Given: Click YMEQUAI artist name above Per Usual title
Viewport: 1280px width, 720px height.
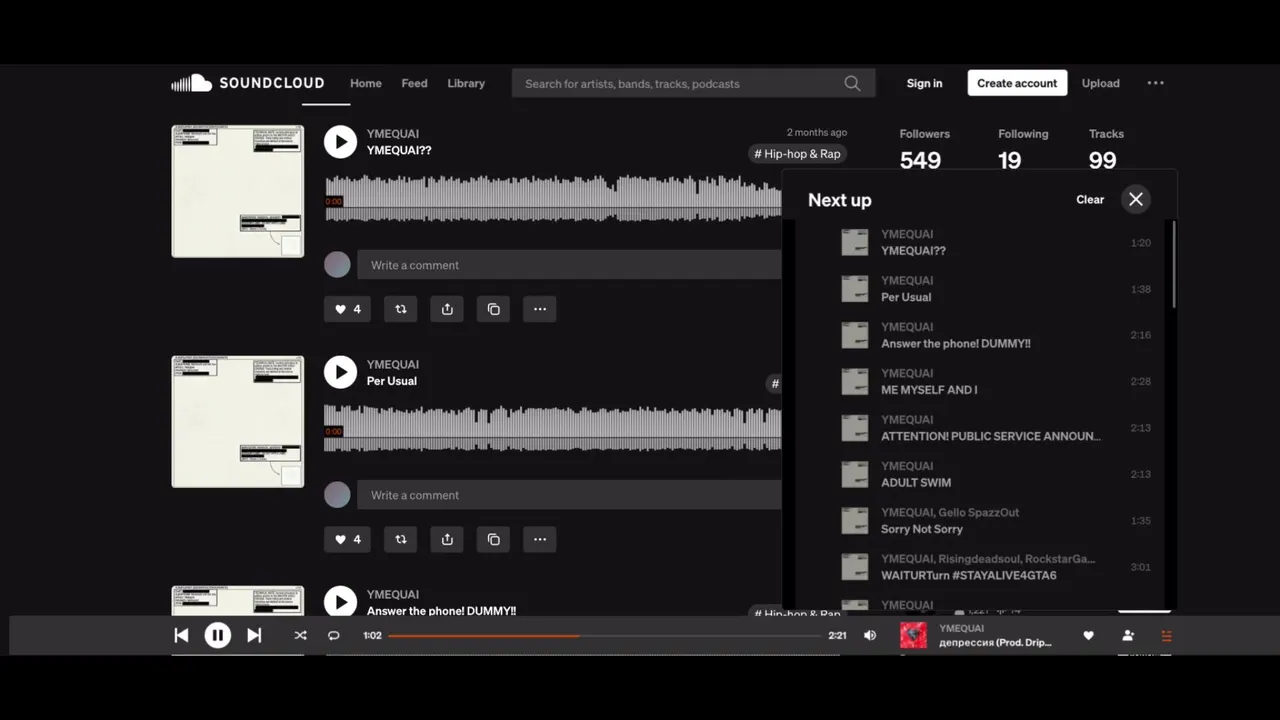Looking at the screenshot, I should click(x=393, y=364).
